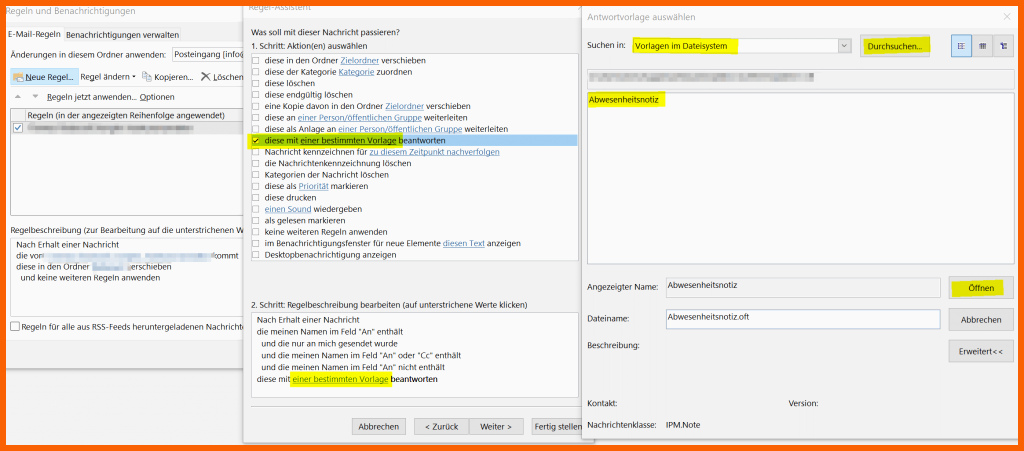Click the Löschen X icon

[206, 77]
